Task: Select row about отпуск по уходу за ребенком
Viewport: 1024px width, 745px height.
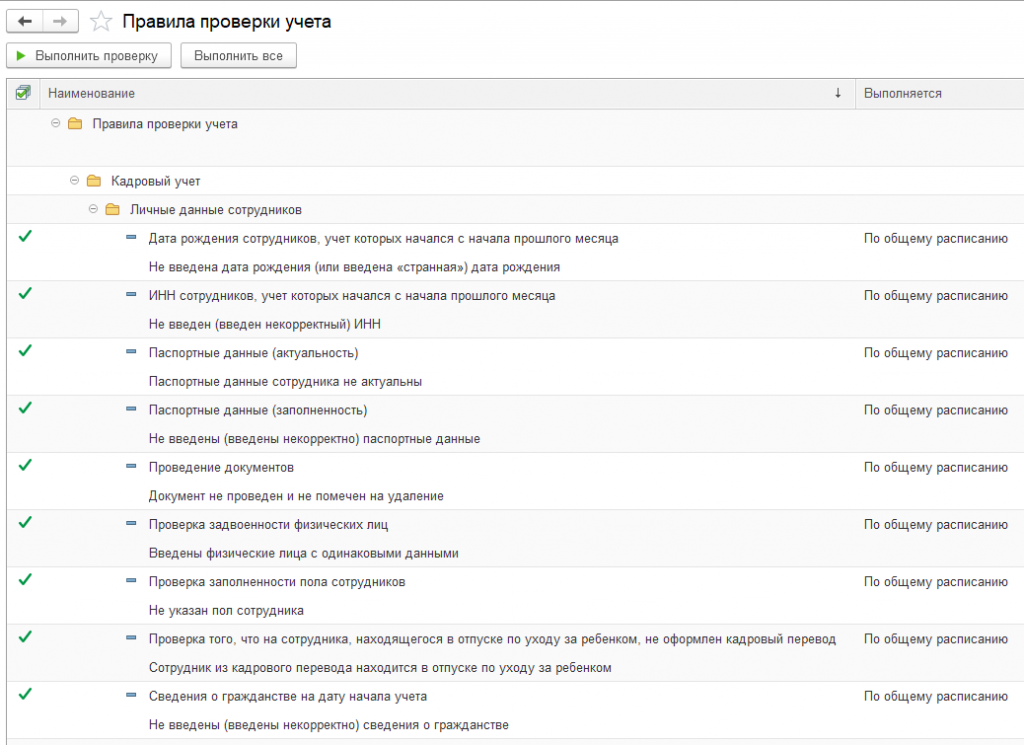Action: pos(515,653)
